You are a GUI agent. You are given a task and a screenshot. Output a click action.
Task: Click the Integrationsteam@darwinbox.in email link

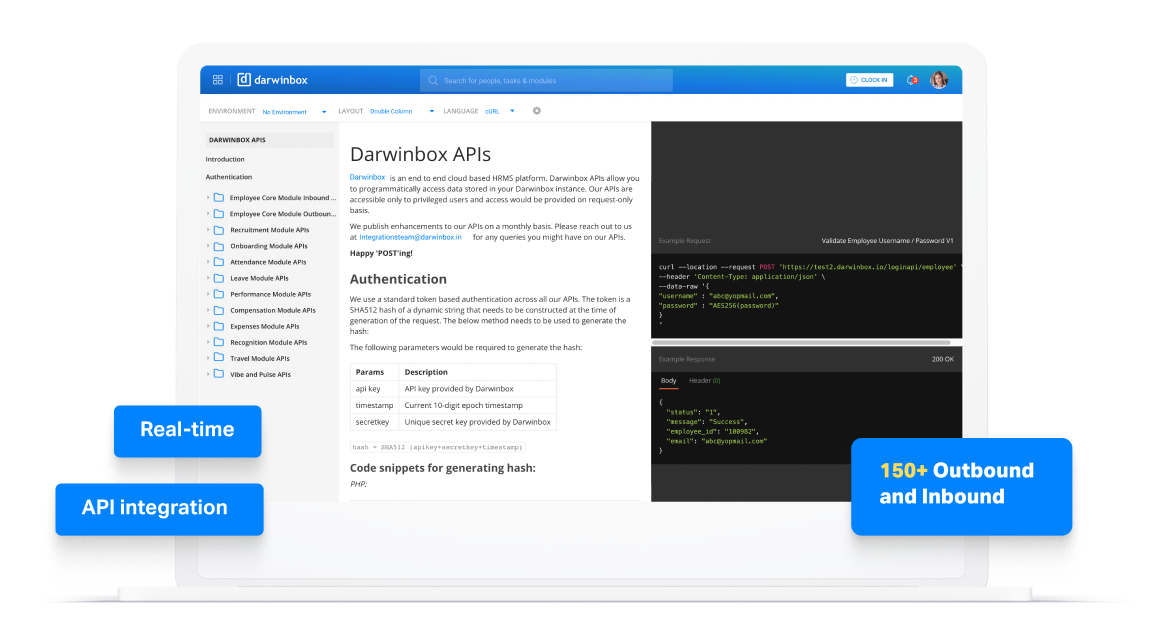tap(410, 237)
